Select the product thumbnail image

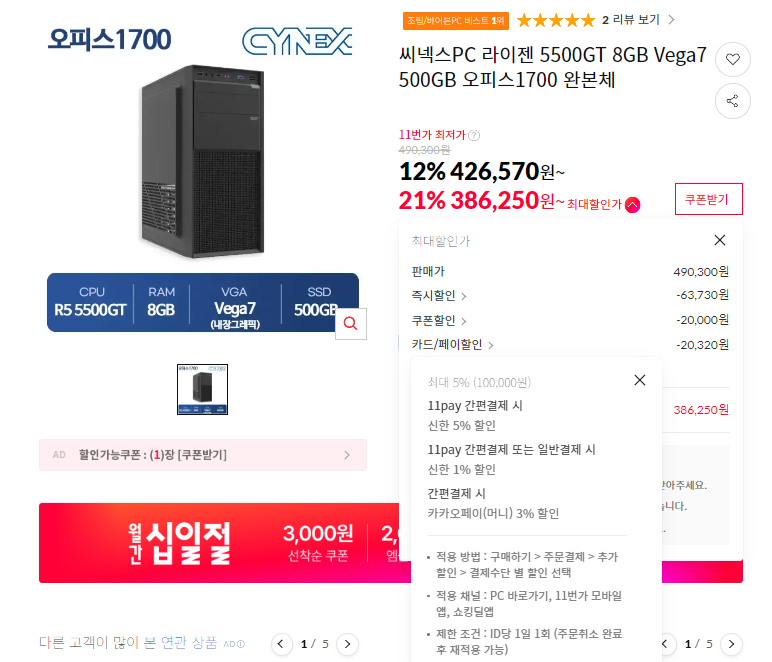[x=203, y=390]
